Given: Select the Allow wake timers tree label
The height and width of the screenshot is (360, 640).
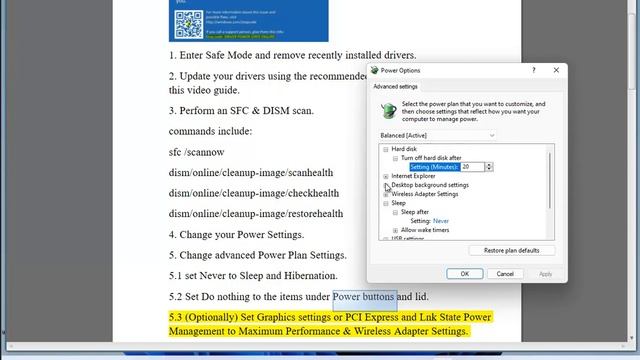Looking at the screenshot, I should 425,230.
